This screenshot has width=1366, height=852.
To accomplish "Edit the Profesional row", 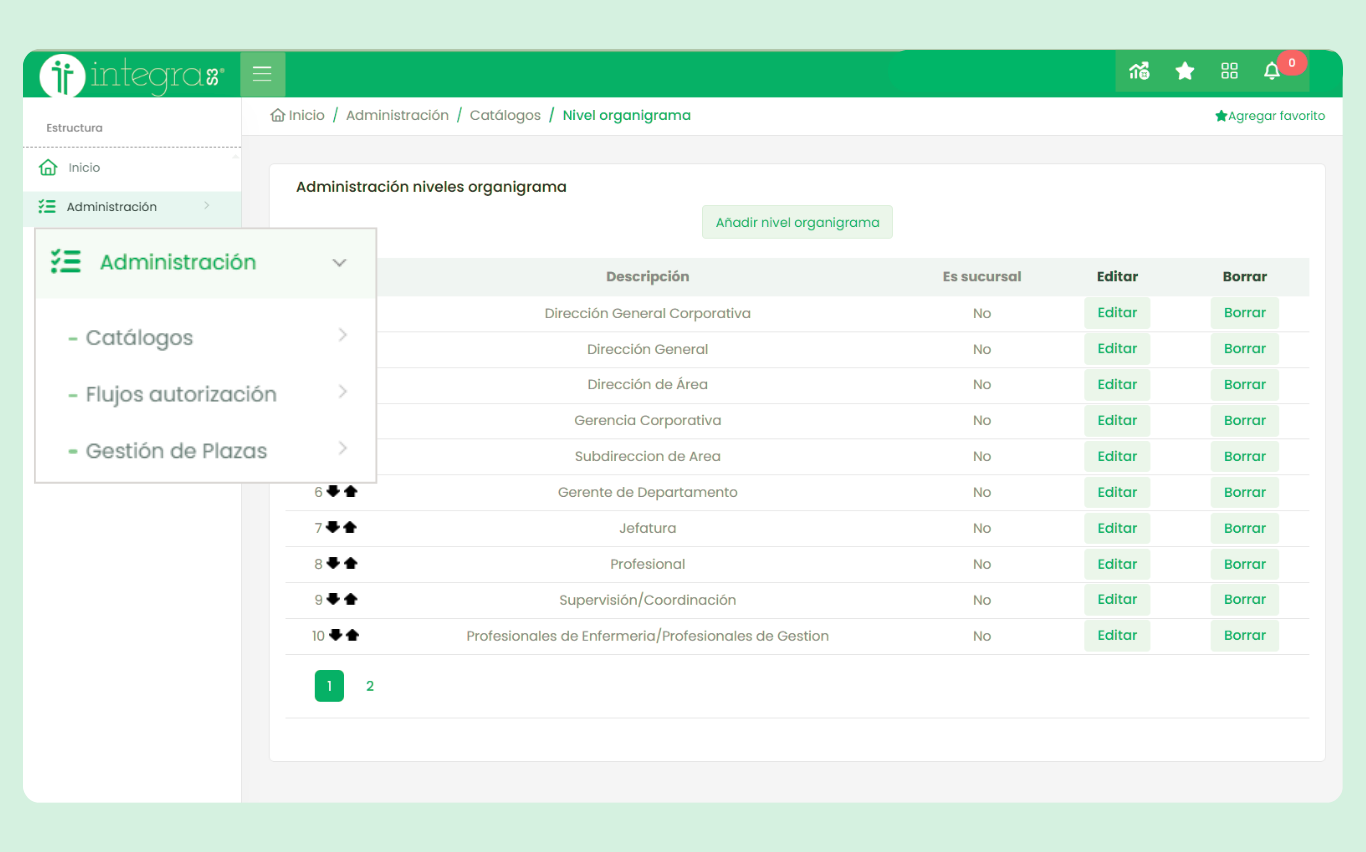I will 1117,565.
